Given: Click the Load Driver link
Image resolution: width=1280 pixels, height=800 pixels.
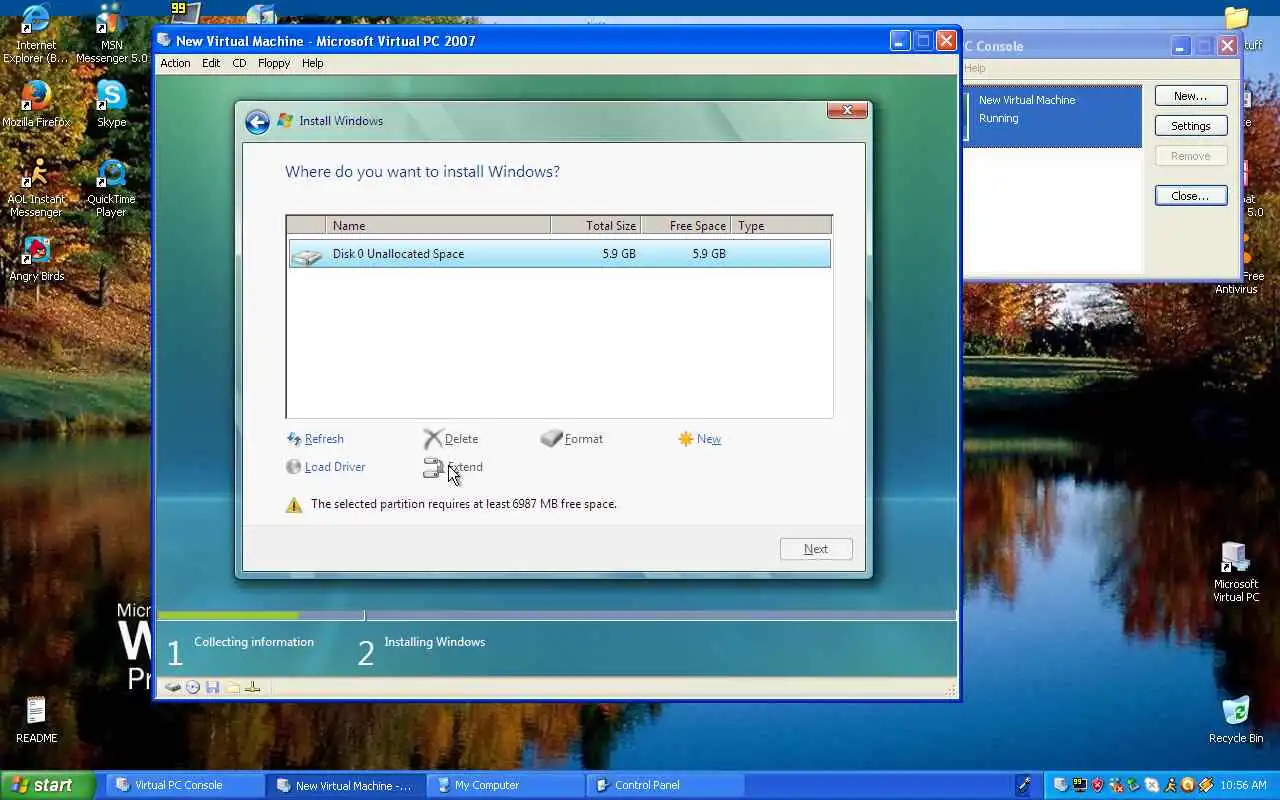Looking at the screenshot, I should coord(335,467).
